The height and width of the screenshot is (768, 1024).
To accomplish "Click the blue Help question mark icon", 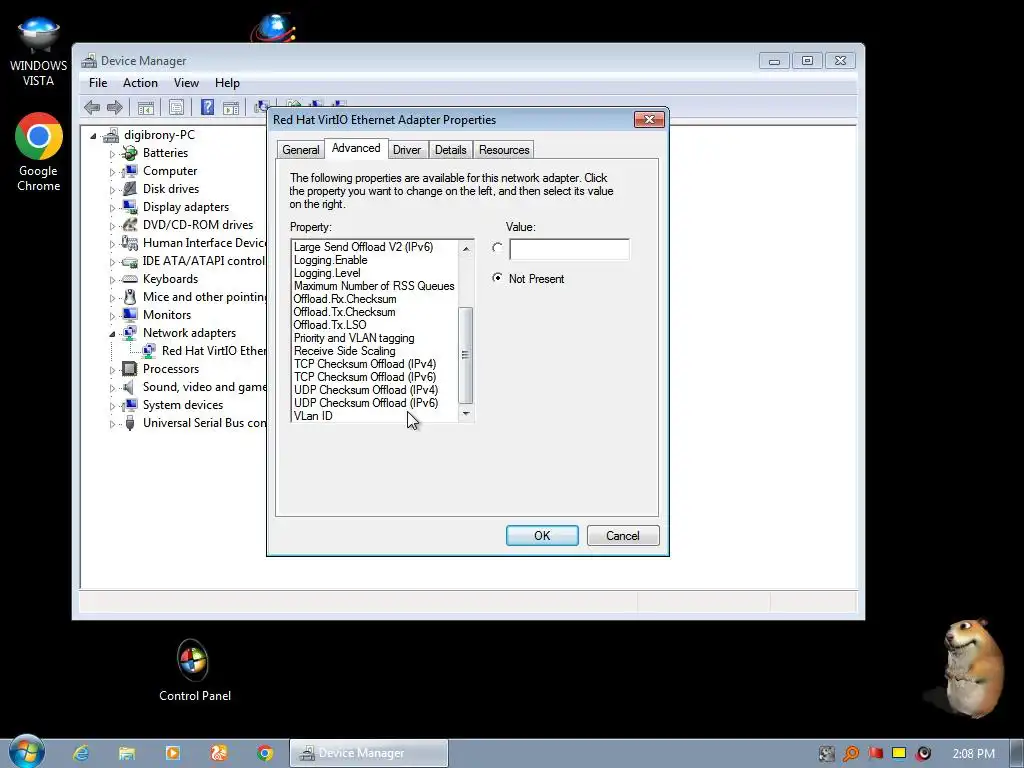I will point(208,107).
